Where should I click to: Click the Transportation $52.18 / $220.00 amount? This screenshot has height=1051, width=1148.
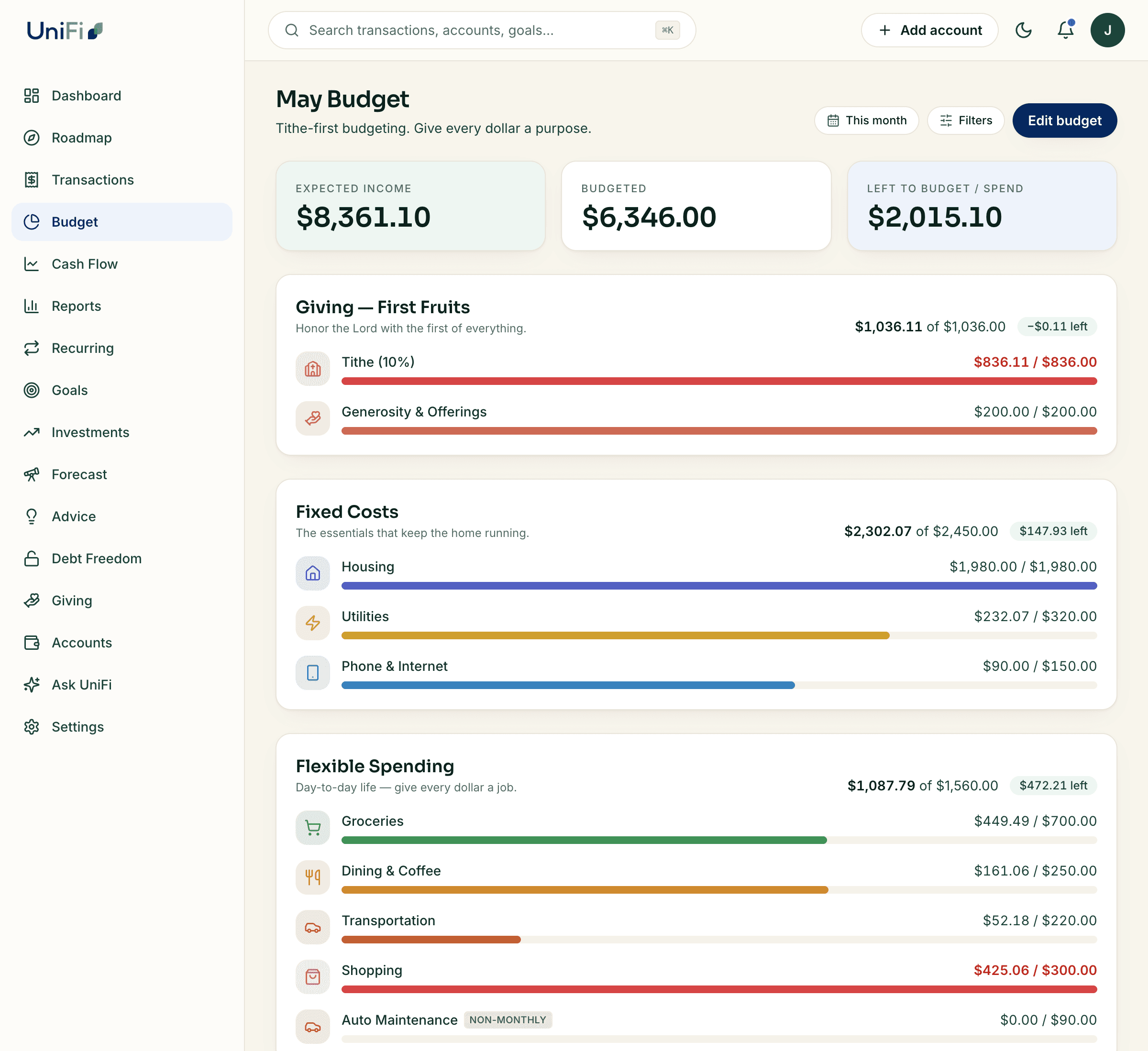click(1039, 920)
